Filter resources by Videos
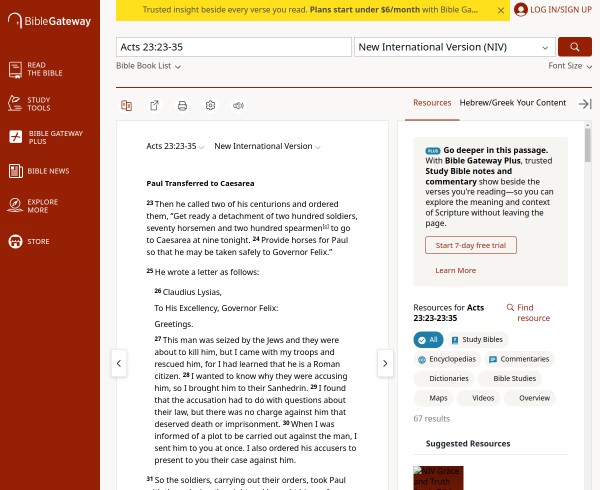The width and height of the screenshot is (600, 490). point(478,398)
